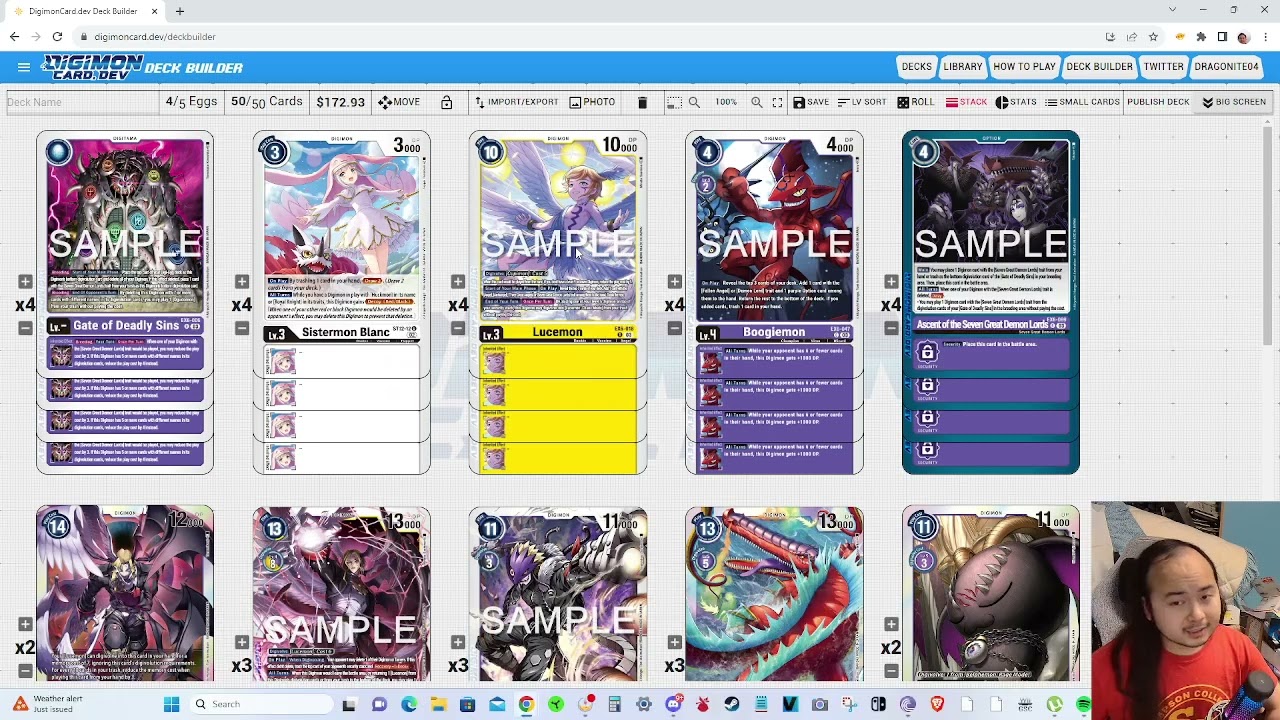
Task: Click the PHOTO button
Action: tap(592, 102)
